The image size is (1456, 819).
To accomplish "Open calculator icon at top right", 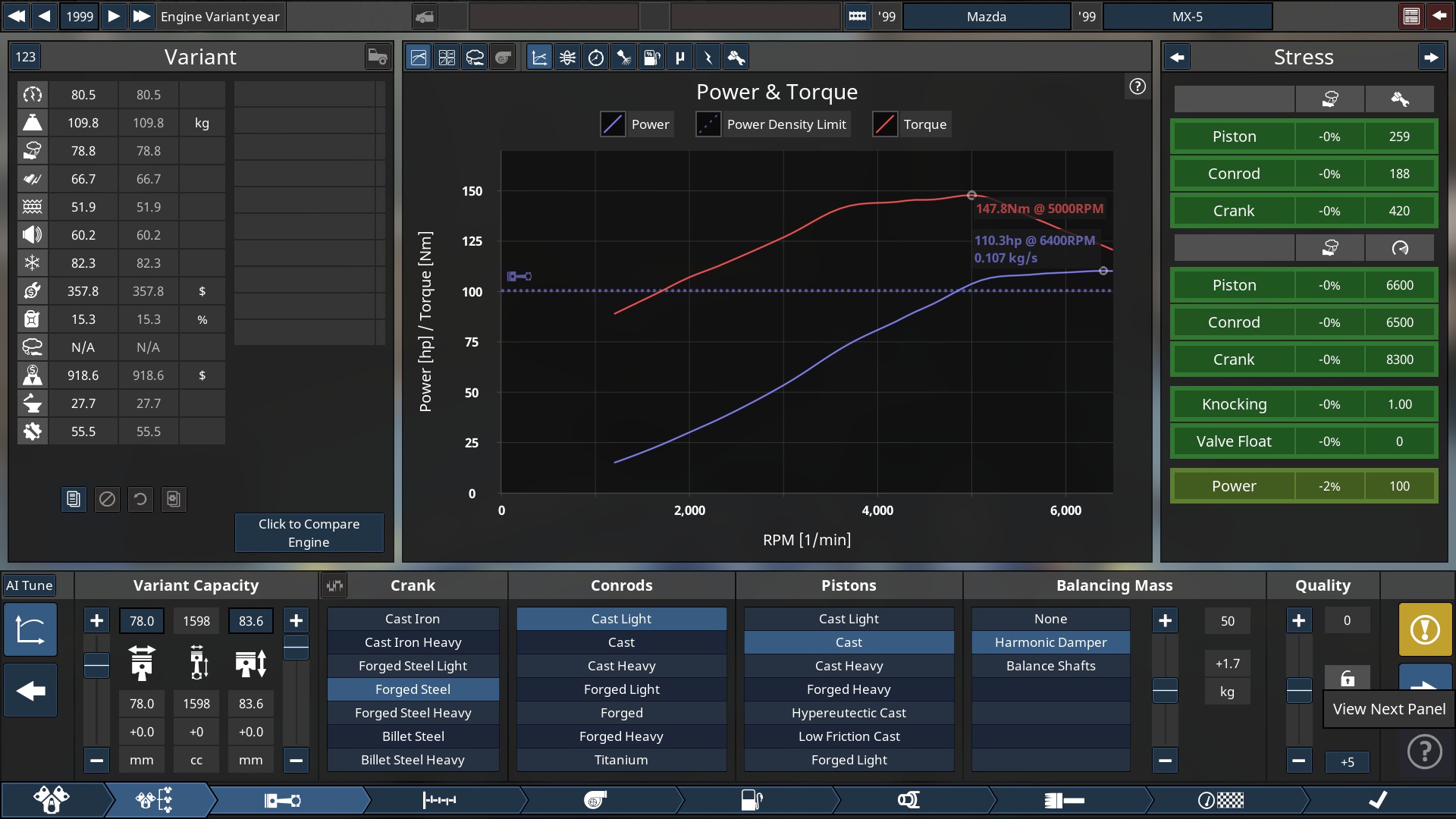I will click(x=1411, y=16).
